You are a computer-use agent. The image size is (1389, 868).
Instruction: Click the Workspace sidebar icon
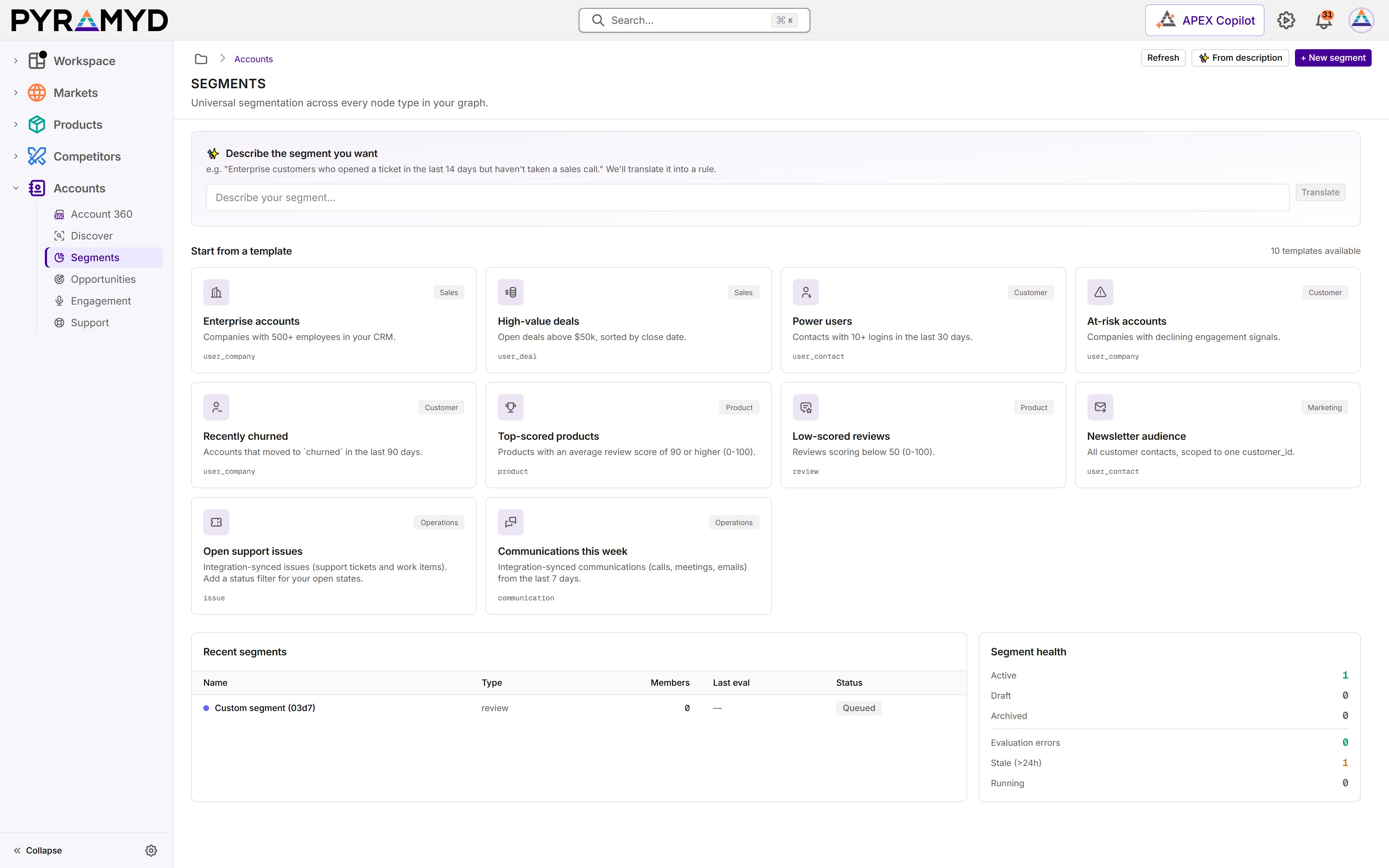37,60
